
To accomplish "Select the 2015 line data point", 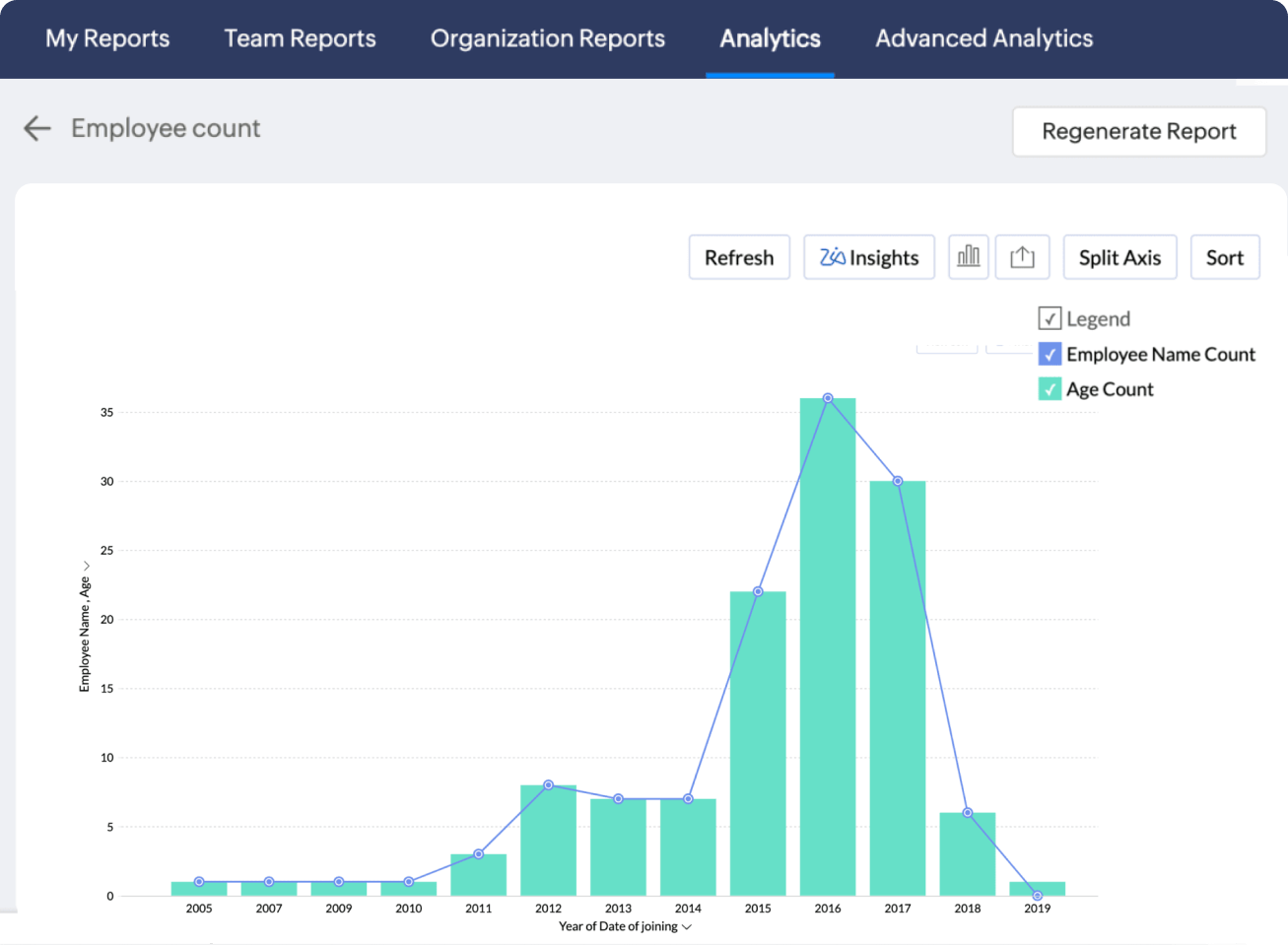I will (x=758, y=591).
